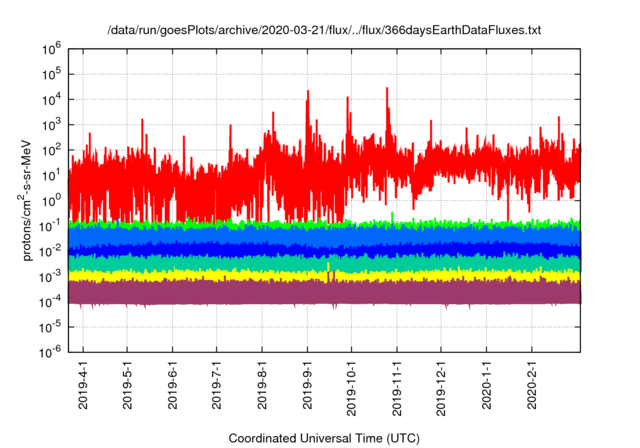Click the 10^5 y-axis tick label
The width and height of the screenshot is (640, 448).
(x=51, y=74)
